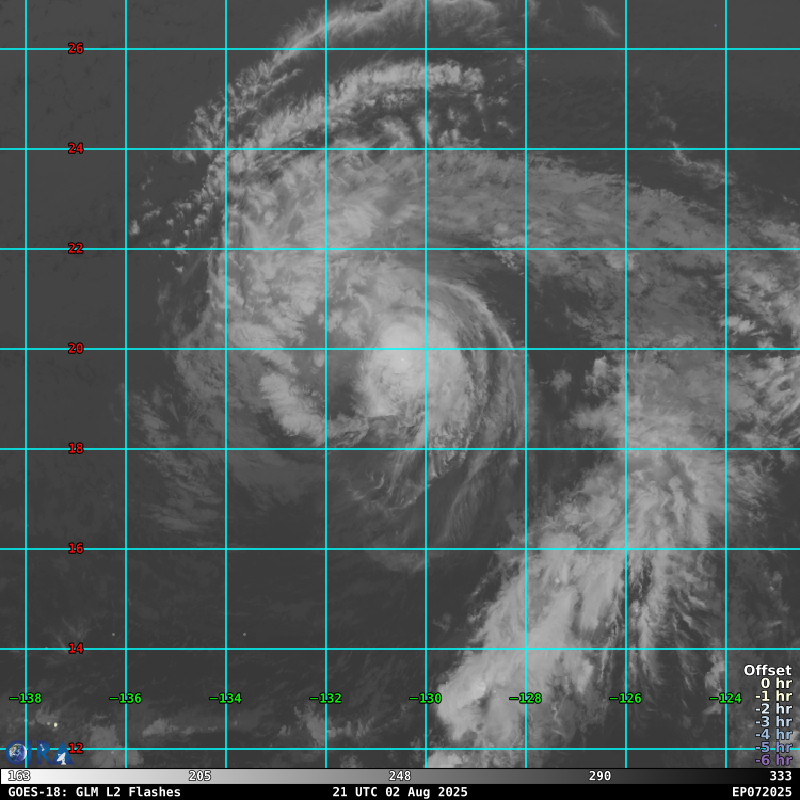Viewport: 800px width, 800px height.
Task: Select the 0 hr offset legend entry
Action: coord(776,684)
